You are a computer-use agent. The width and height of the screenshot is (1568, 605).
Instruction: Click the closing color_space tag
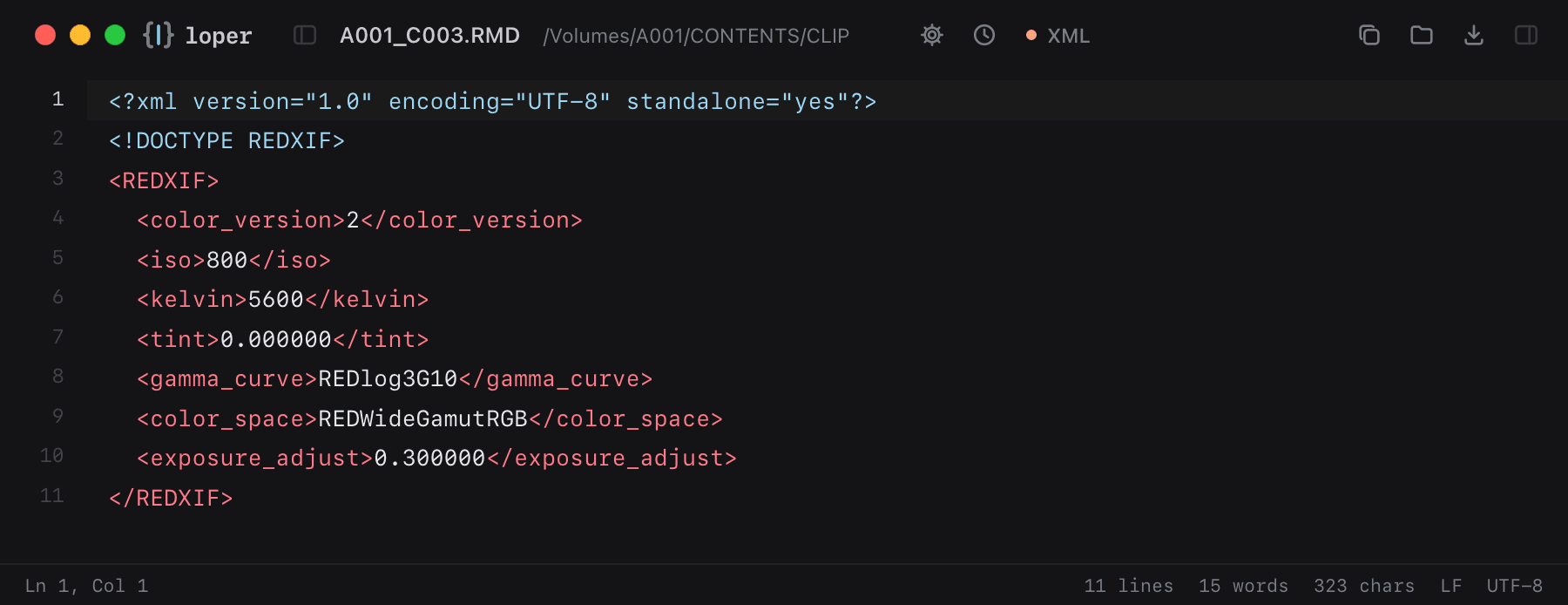626,419
